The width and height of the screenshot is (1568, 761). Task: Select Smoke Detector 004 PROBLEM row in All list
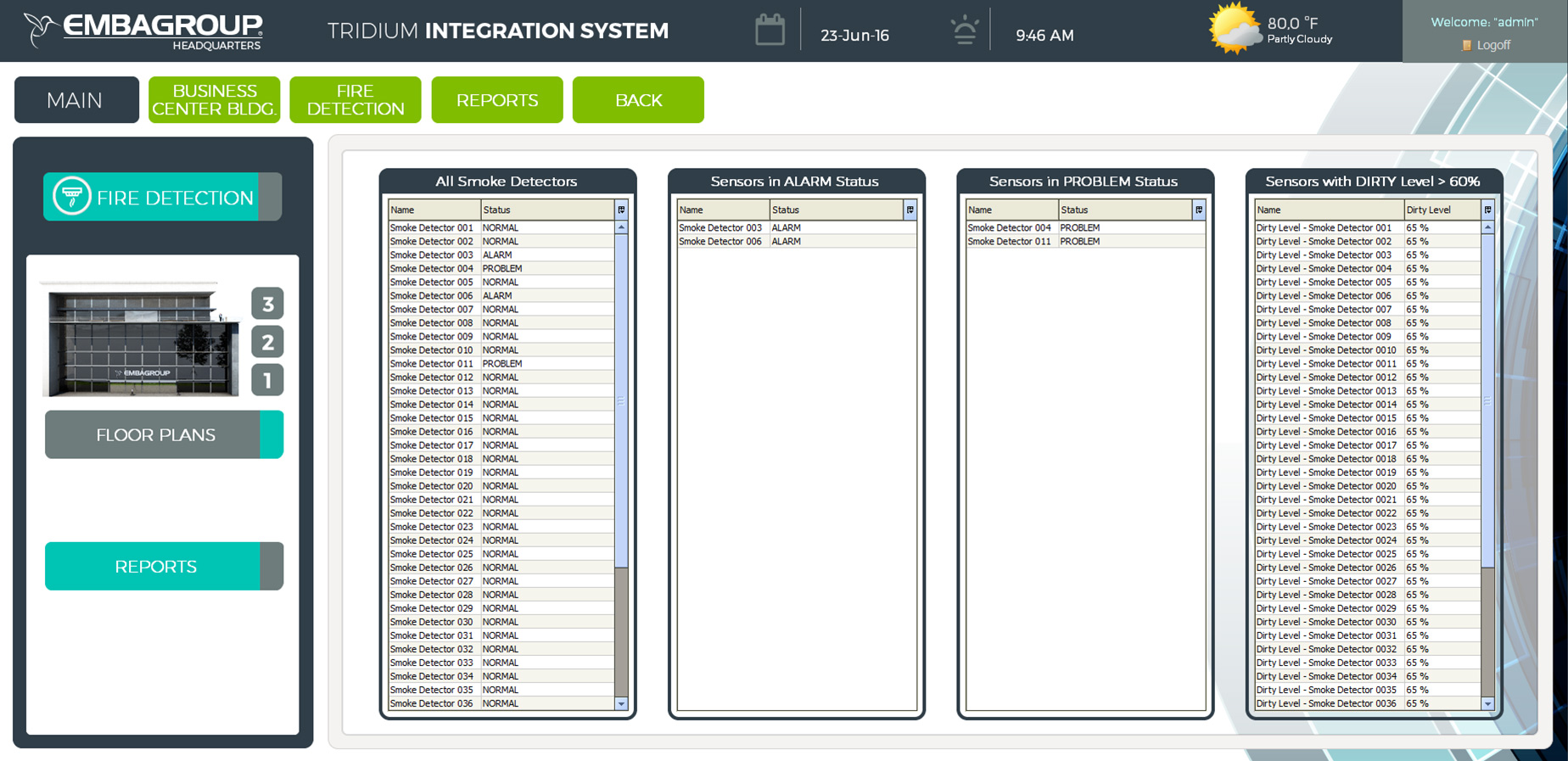501,268
